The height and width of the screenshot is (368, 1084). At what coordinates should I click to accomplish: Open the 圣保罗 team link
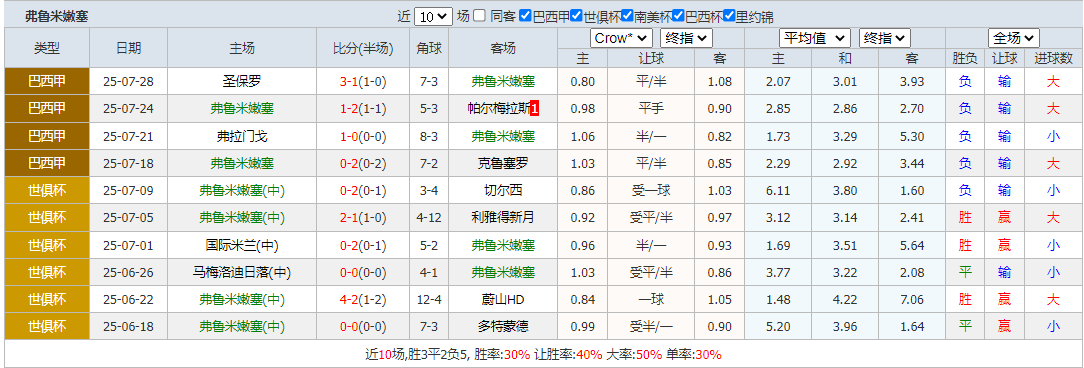tap(242, 82)
